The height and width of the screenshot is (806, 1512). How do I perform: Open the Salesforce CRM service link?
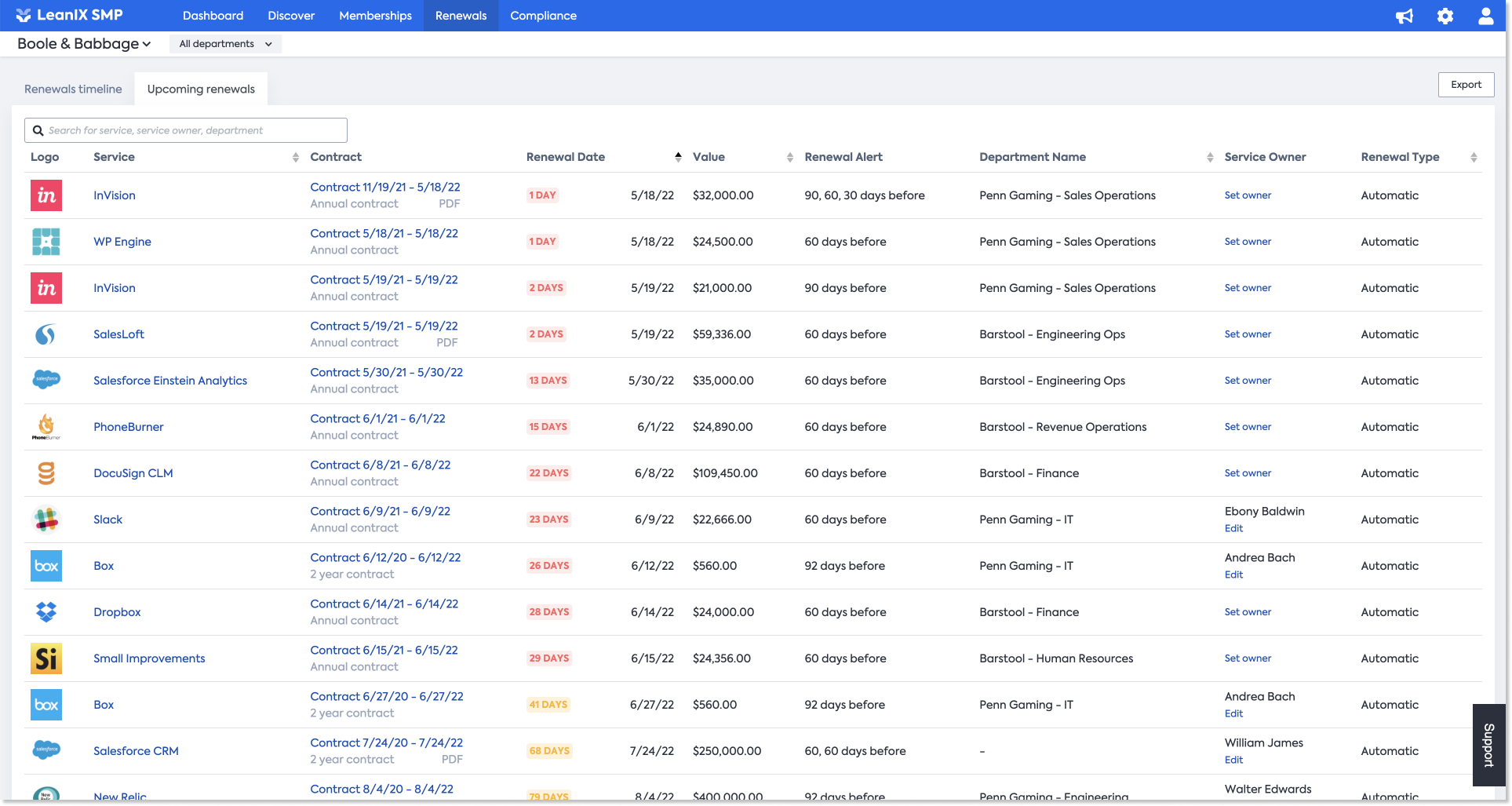coord(136,751)
